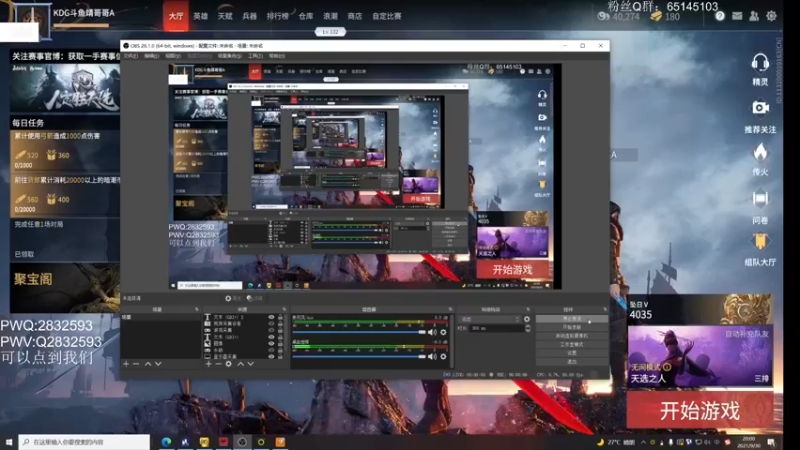Open scene transition properties gear

(x=527, y=319)
